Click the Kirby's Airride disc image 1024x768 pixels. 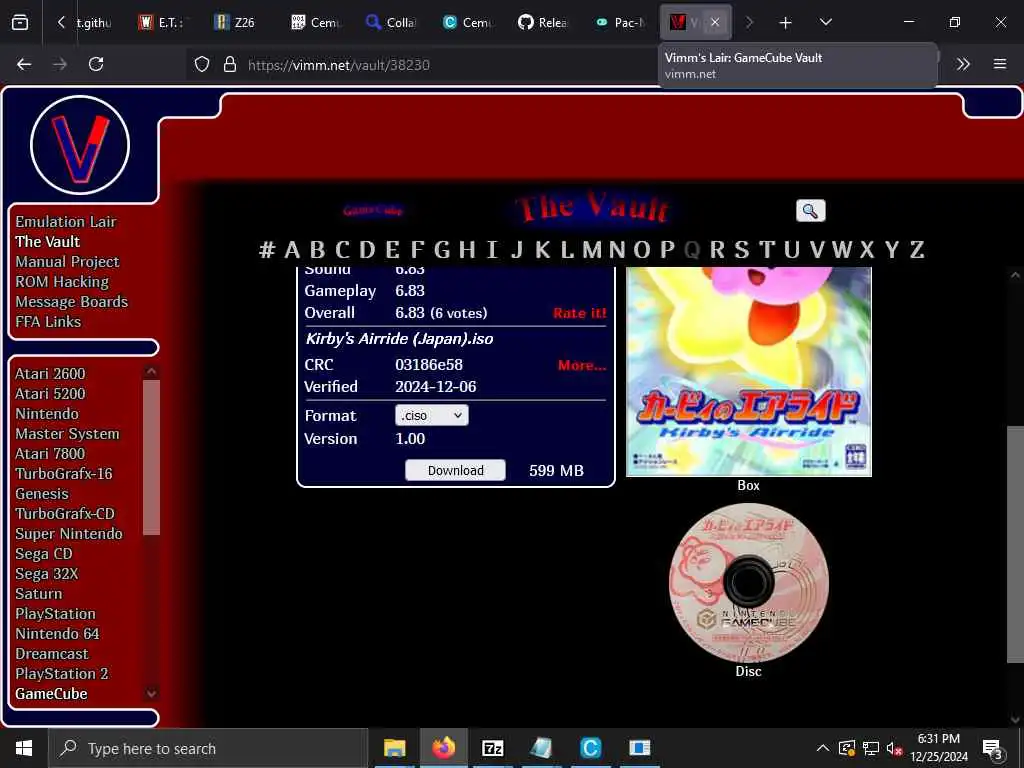[748, 583]
